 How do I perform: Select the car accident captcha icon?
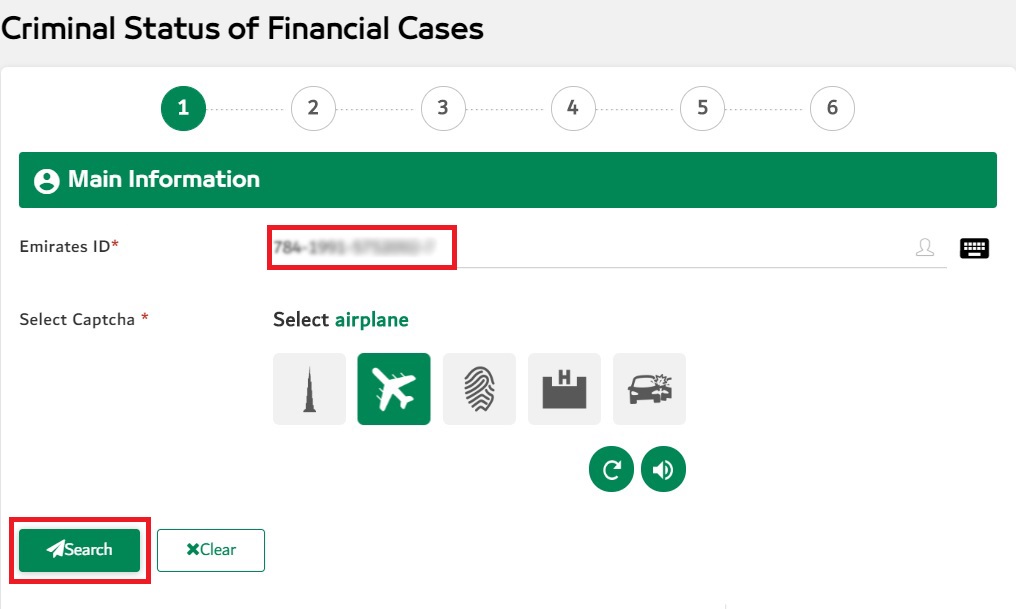click(649, 389)
